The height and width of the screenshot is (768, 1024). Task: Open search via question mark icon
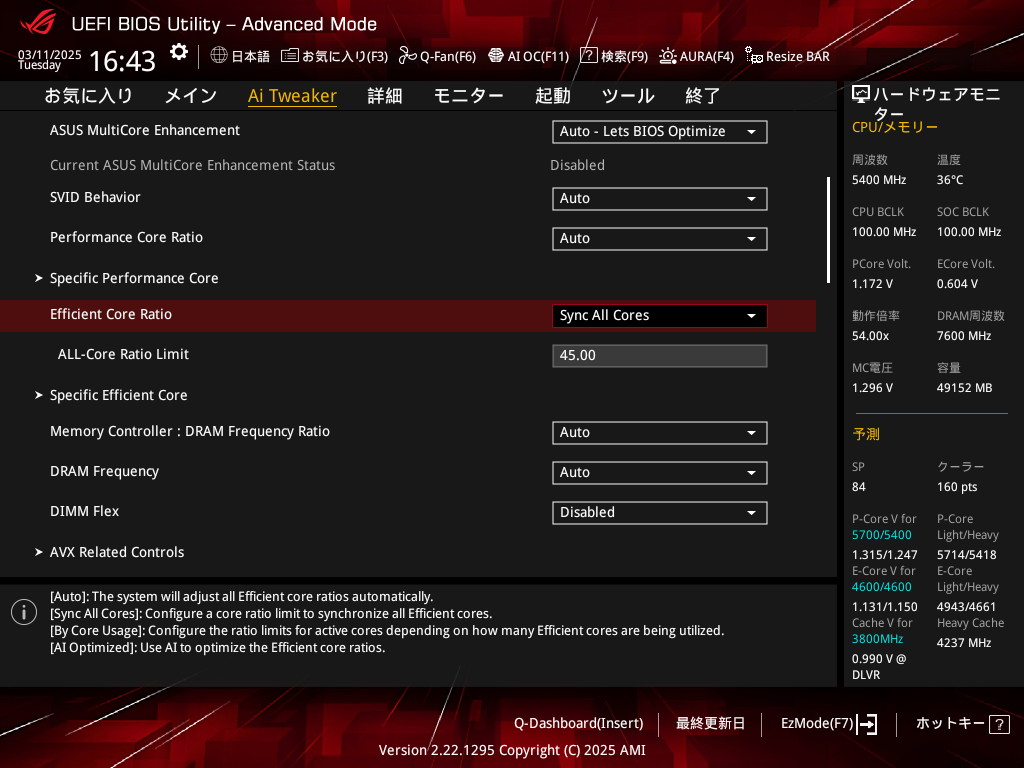click(589, 56)
